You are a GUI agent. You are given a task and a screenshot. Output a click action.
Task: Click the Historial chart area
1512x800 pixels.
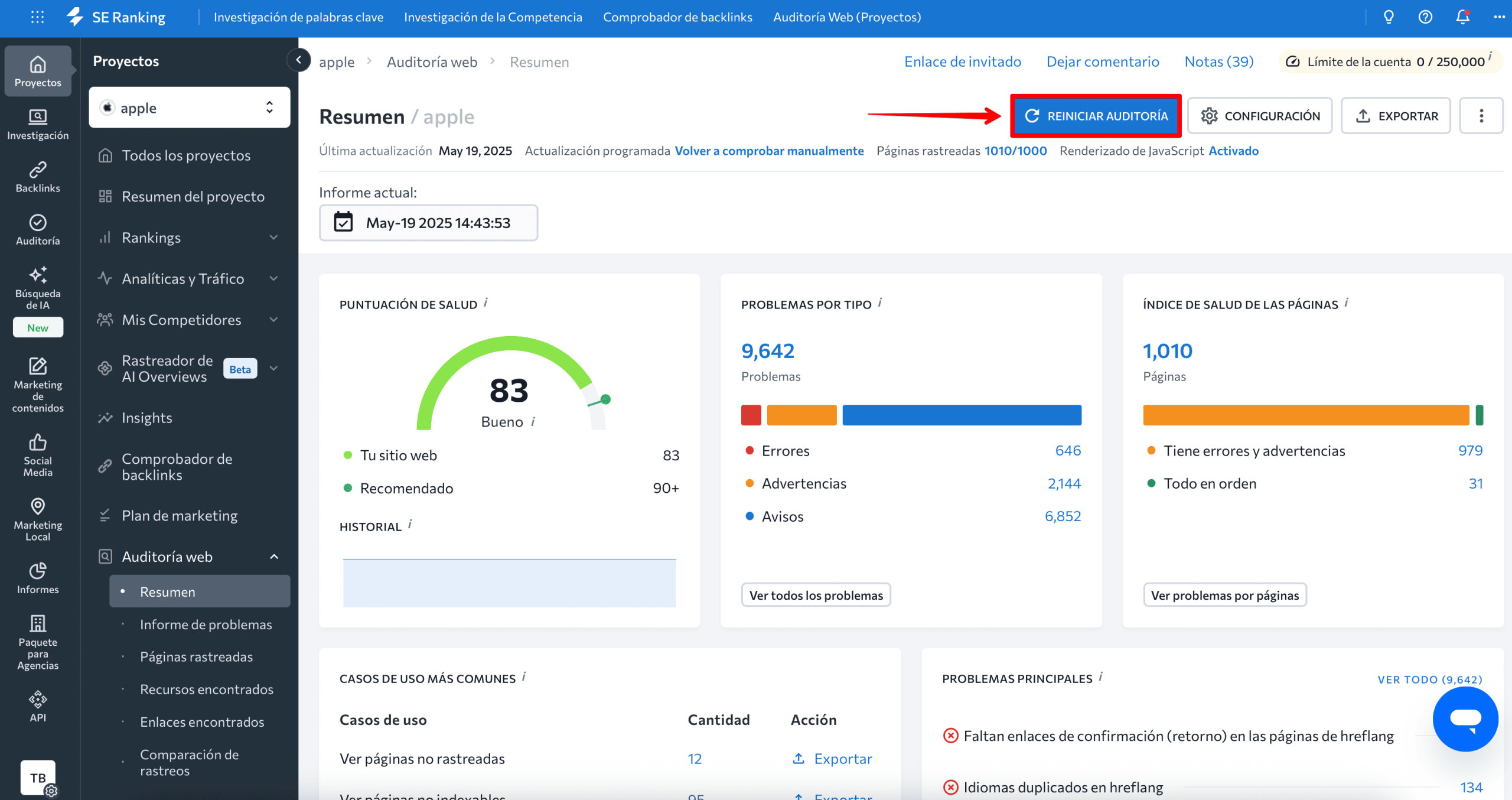tap(509, 583)
